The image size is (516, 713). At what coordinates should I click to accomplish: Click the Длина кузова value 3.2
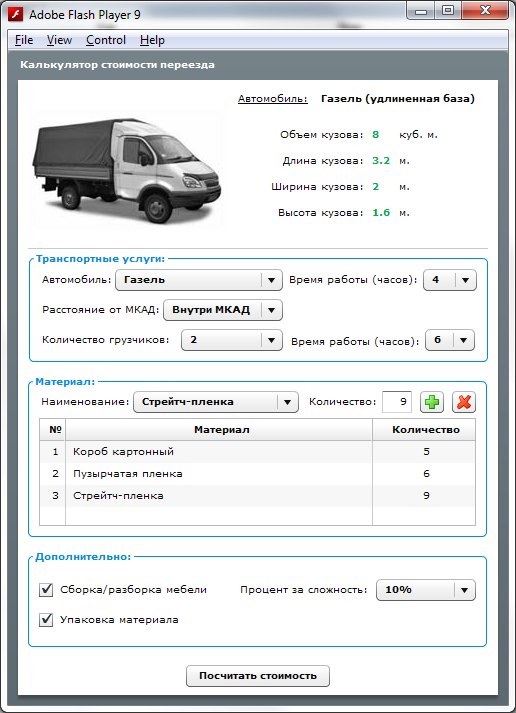point(381,161)
